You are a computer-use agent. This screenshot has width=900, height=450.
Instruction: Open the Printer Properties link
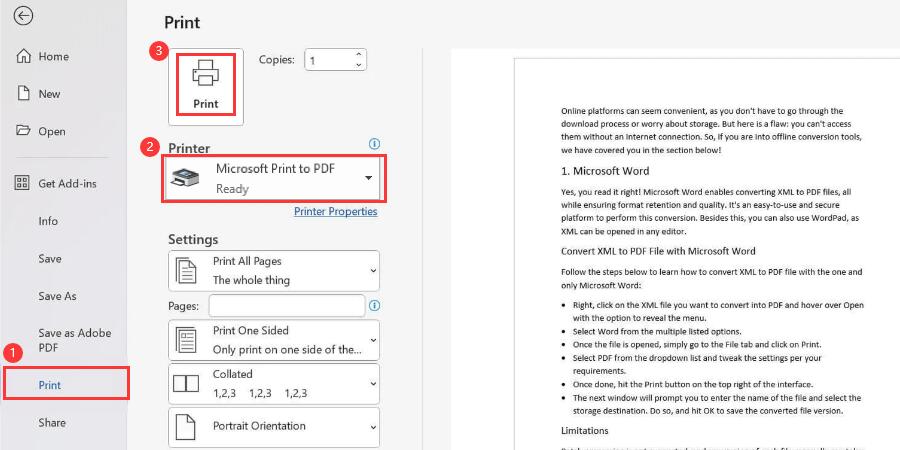coord(336,211)
